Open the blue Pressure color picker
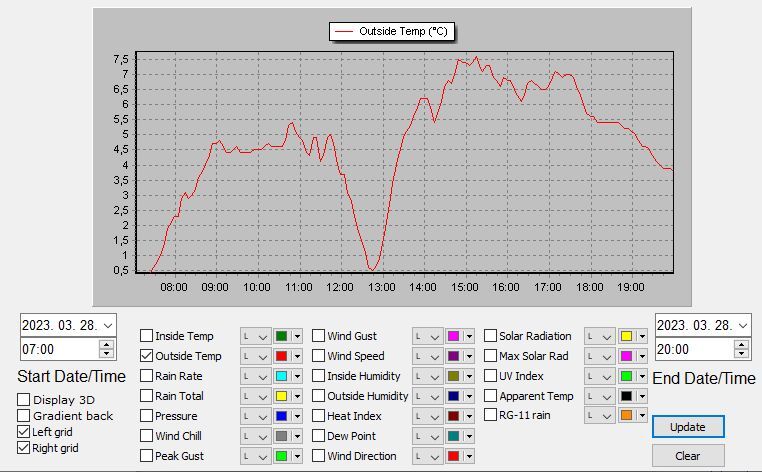This screenshot has height=472, width=762. click(282, 416)
